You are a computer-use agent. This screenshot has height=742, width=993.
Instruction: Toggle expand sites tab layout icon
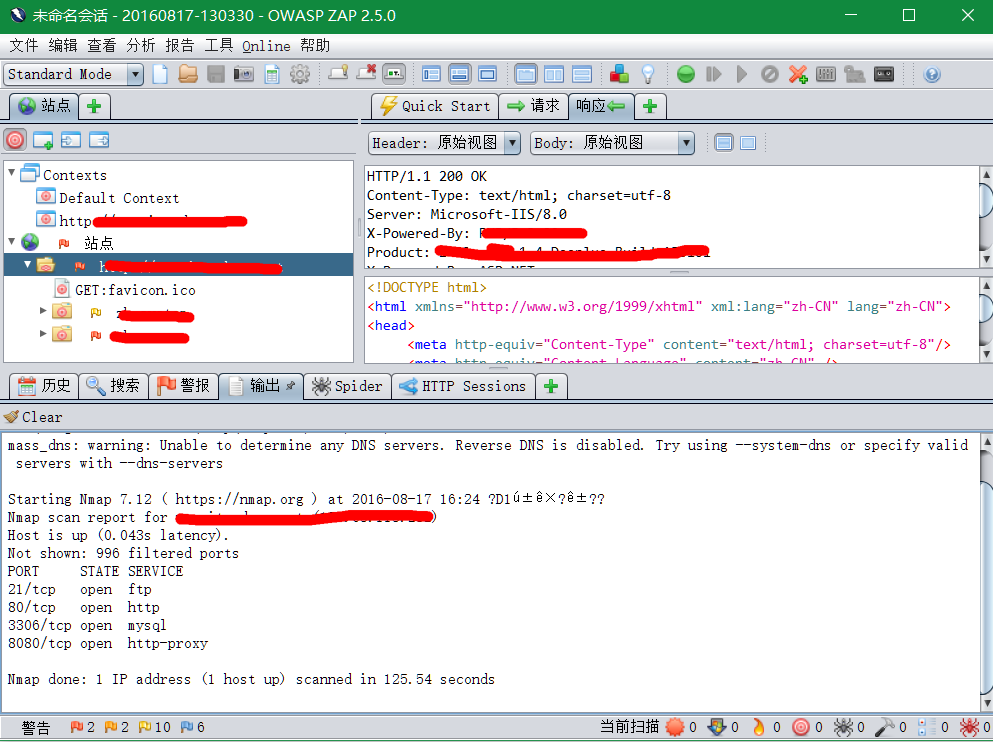(x=431, y=74)
